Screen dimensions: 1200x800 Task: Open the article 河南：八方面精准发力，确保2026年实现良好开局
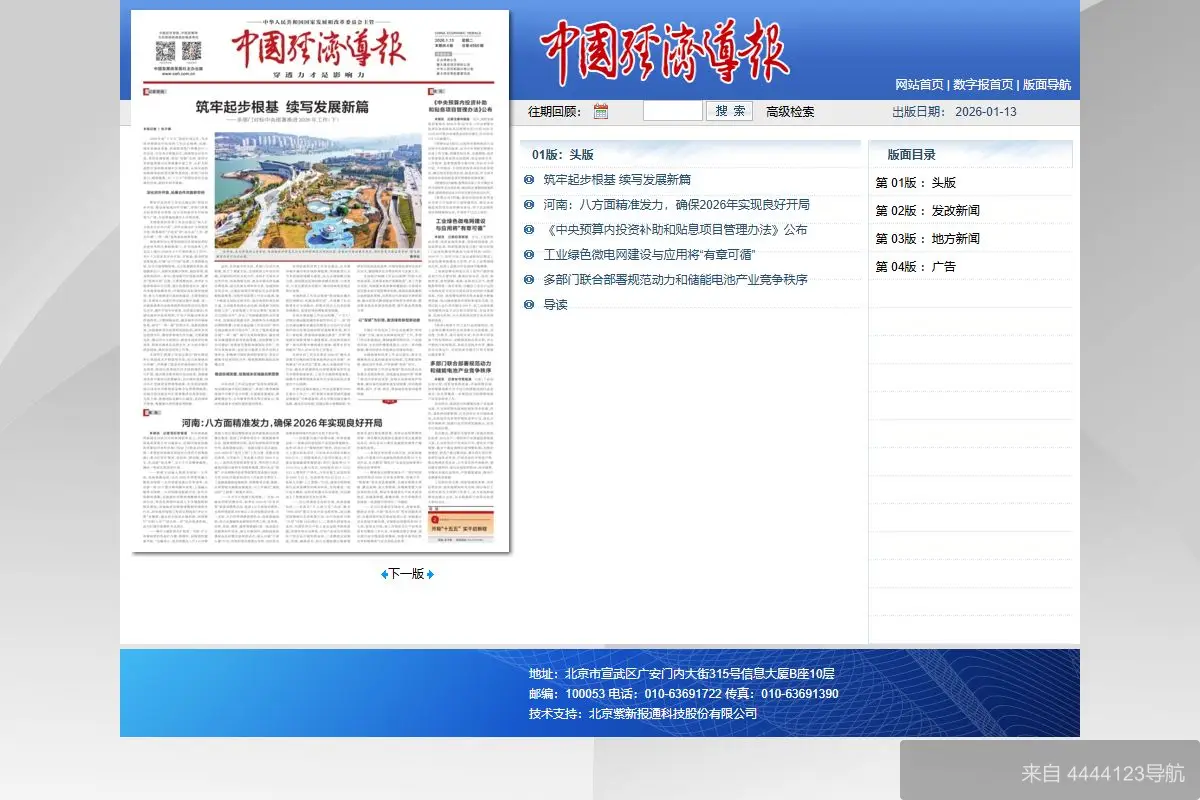tap(675, 205)
